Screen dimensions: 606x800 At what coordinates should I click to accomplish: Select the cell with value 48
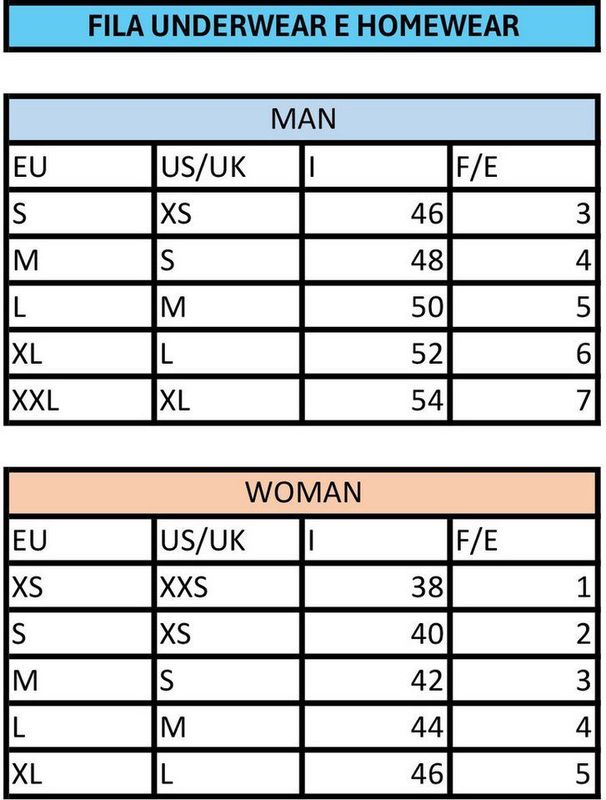pyautogui.click(x=375, y=260)
